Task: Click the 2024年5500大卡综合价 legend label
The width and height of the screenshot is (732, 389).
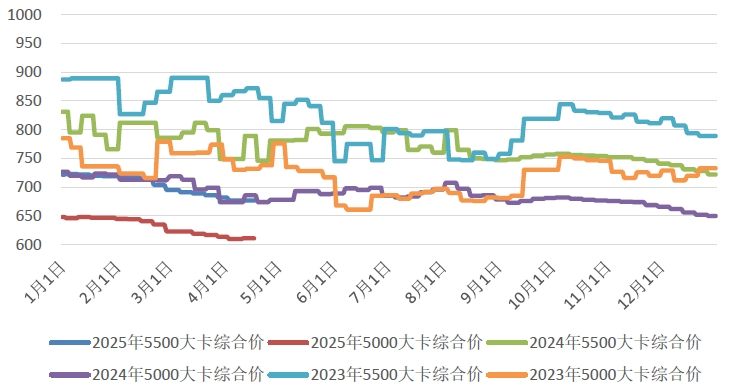Action: click(x=615, y=342)
